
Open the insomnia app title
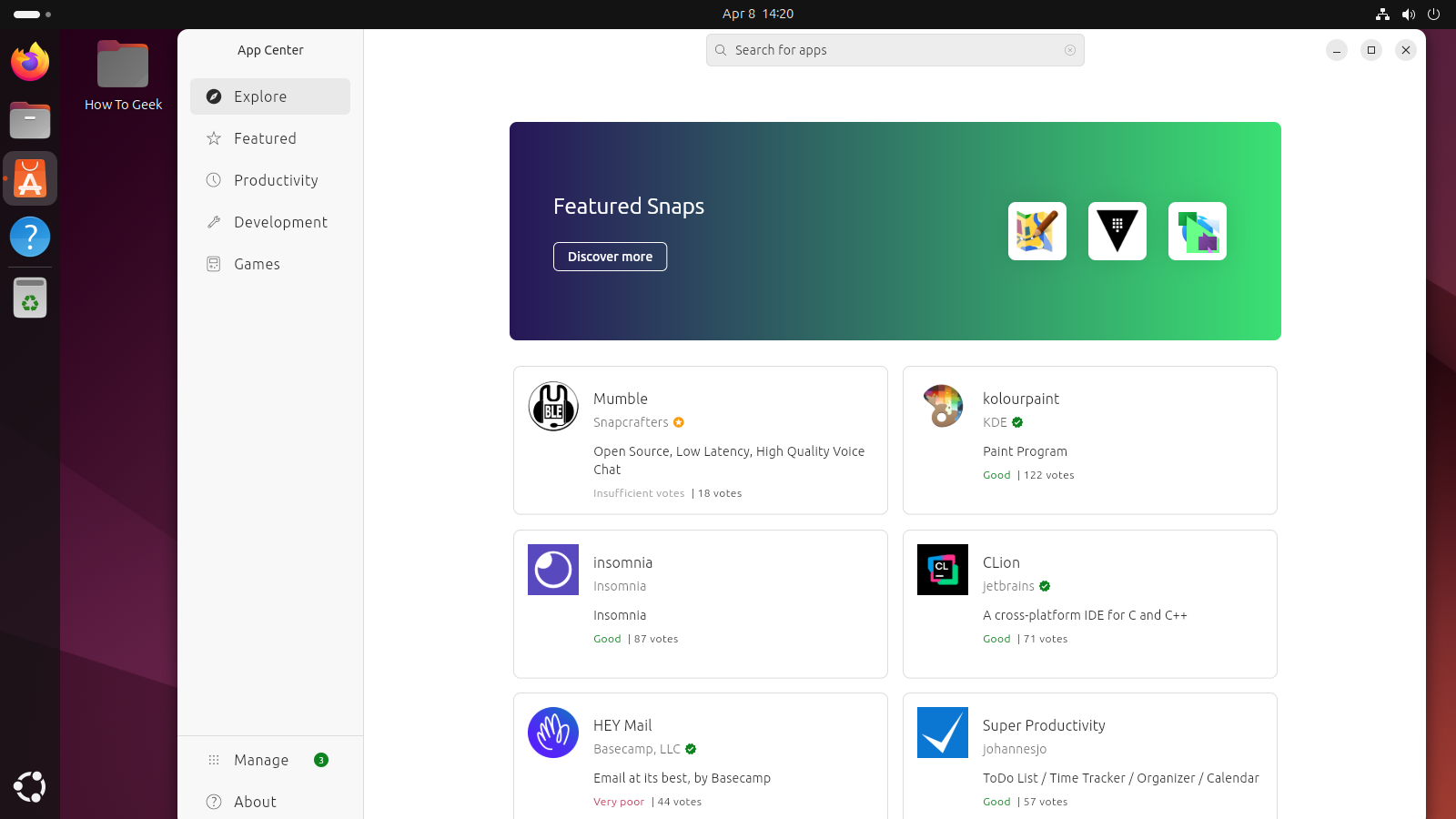point(622,562)
